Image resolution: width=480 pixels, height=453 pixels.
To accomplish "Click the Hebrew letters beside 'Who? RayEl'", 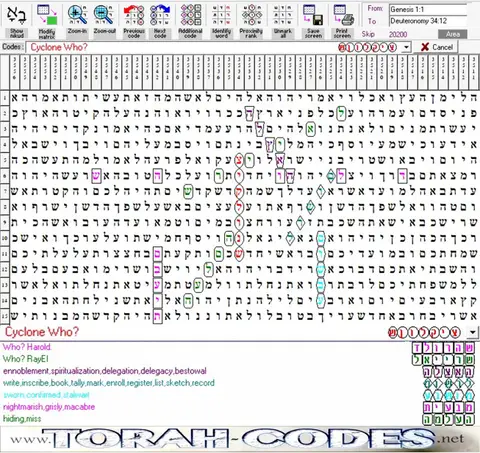I will click(443, 360).
